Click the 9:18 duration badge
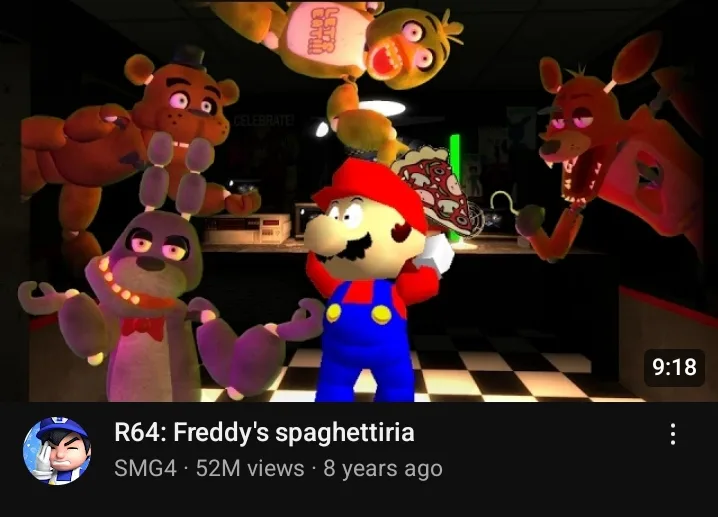This screenshot has width=718, height=517. coord(674,367)
